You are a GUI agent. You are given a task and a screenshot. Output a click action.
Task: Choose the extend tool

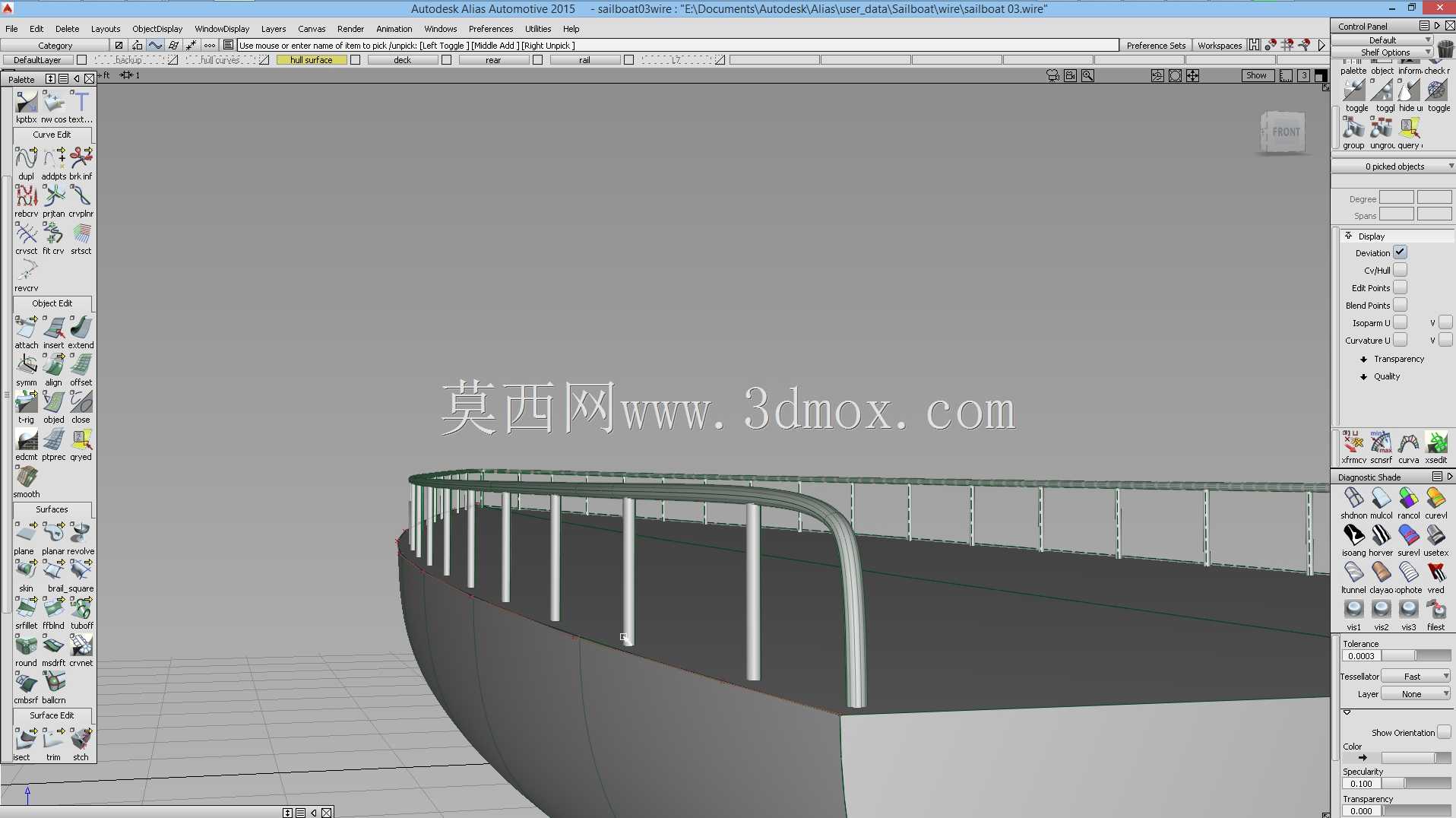pyautogui.click(x=81, y=328)
